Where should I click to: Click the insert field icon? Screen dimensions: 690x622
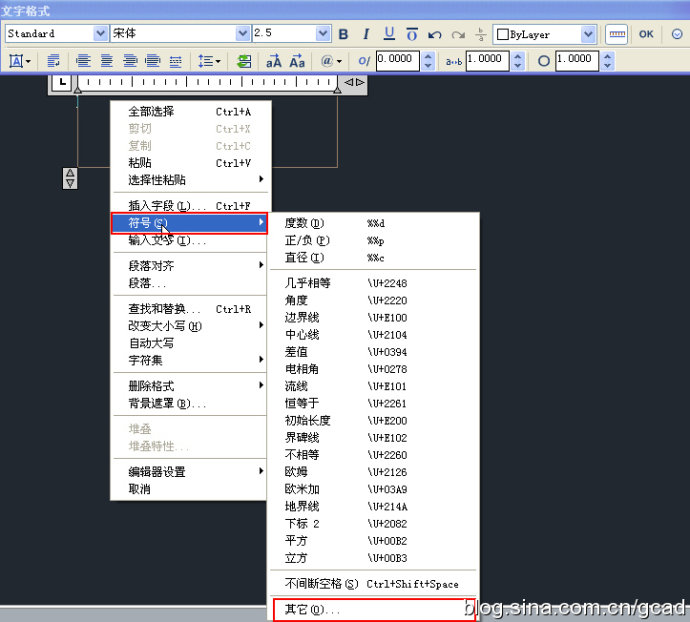tap(244, 61)
